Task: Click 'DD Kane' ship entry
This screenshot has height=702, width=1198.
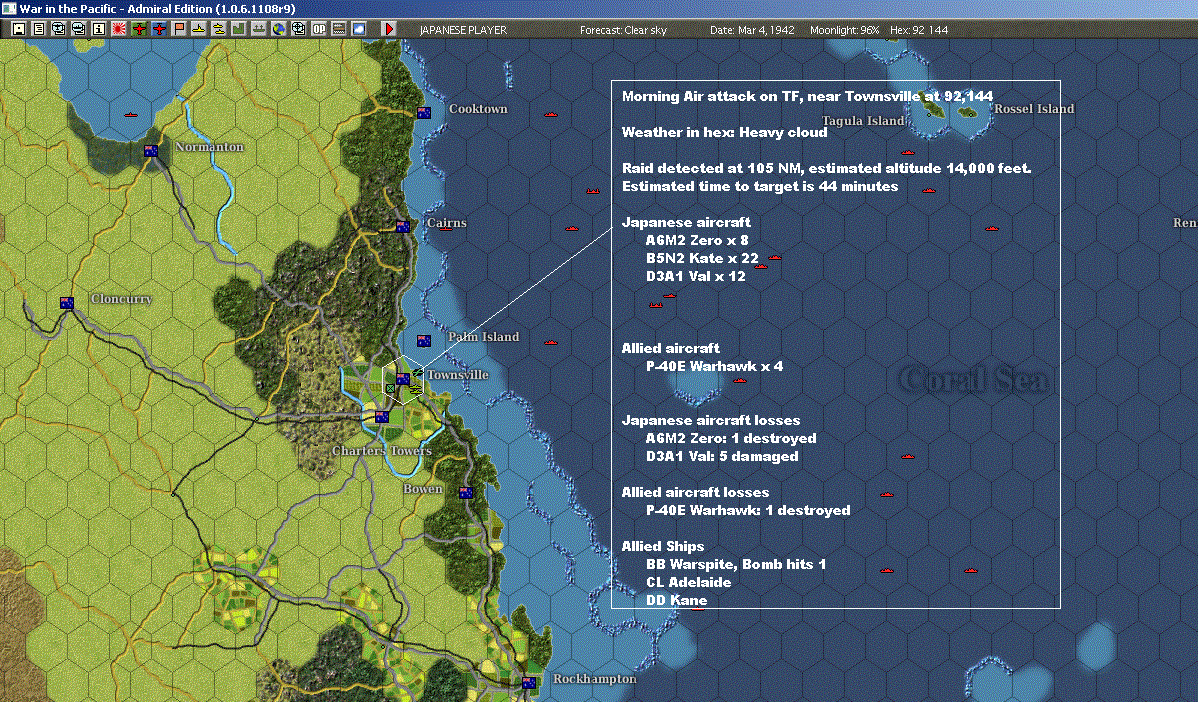Action: pyautogui.click(x=676, y=600)
